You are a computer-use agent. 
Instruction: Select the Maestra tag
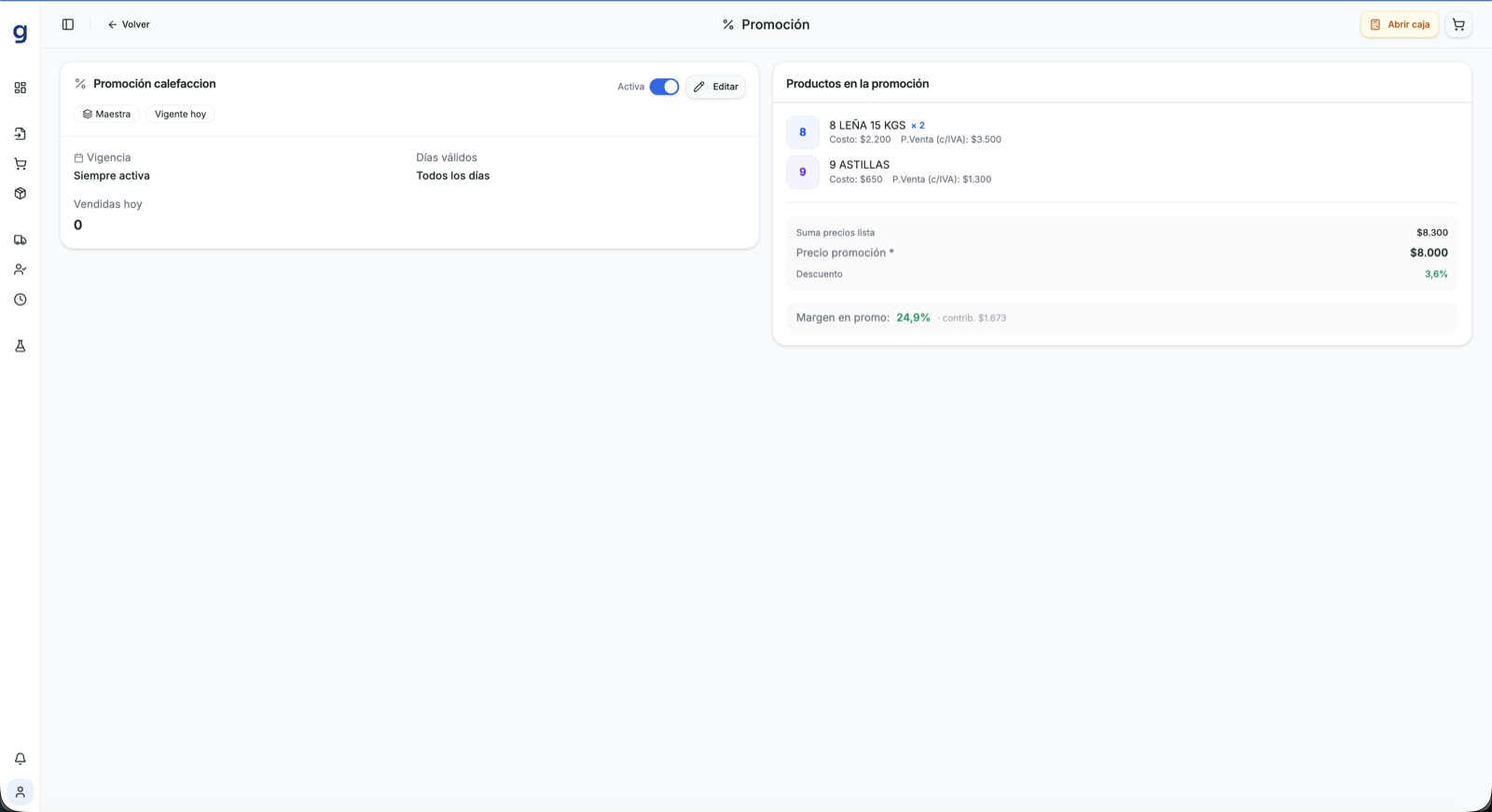tap(106, 114)
